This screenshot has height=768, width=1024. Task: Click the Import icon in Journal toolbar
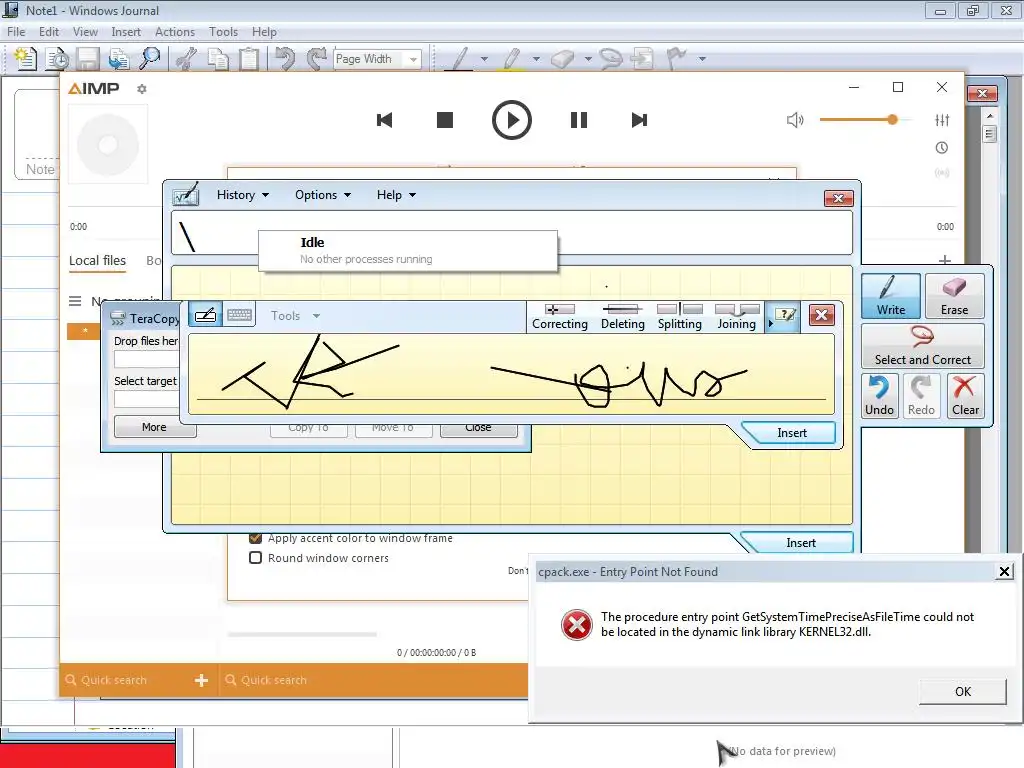119,59
